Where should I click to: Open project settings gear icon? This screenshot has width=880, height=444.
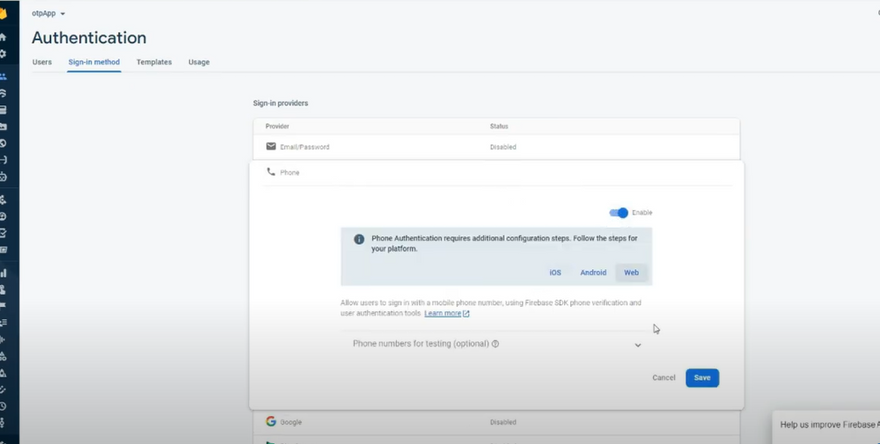coord(3,53)
